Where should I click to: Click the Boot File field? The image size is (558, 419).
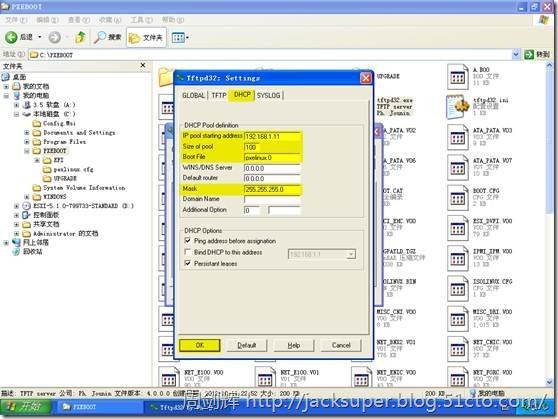272,157
